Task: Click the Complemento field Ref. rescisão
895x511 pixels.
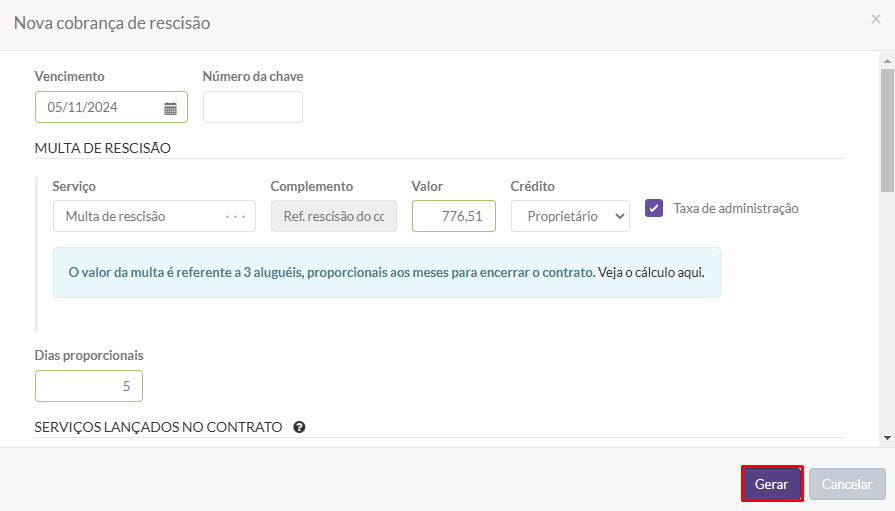Action: pos(334,216)
